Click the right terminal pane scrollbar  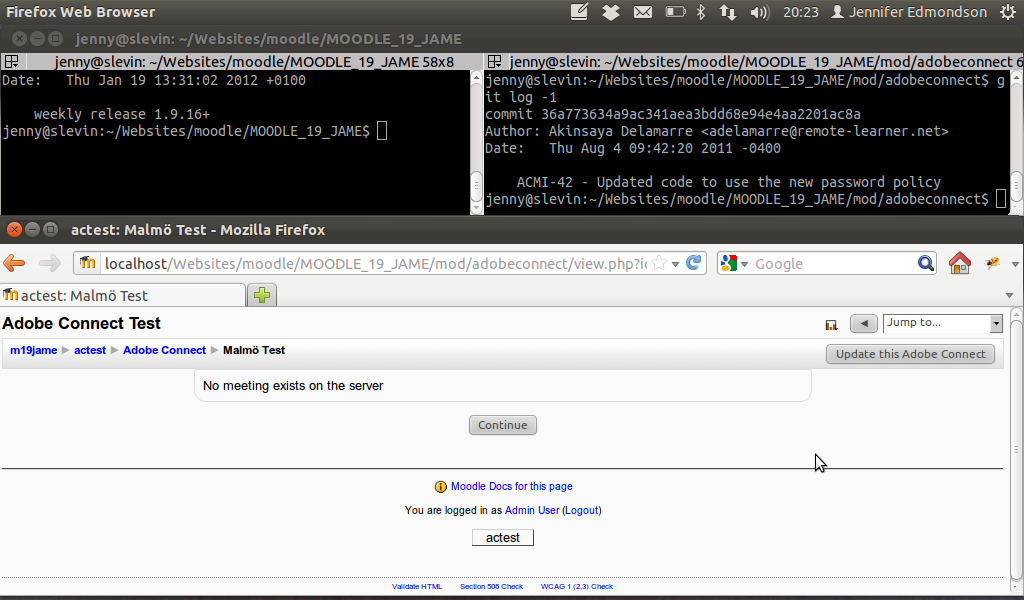coord(1016,142)
